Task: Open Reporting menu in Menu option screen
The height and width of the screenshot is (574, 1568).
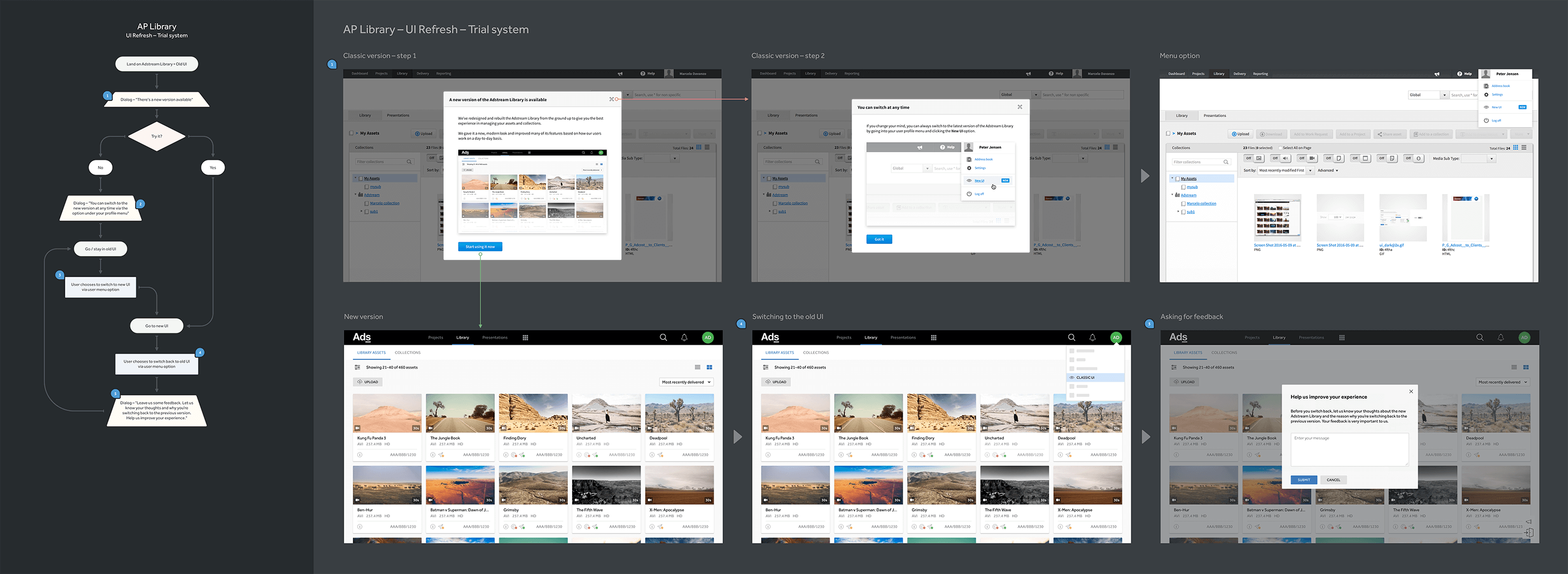Action: [1260, 74]
